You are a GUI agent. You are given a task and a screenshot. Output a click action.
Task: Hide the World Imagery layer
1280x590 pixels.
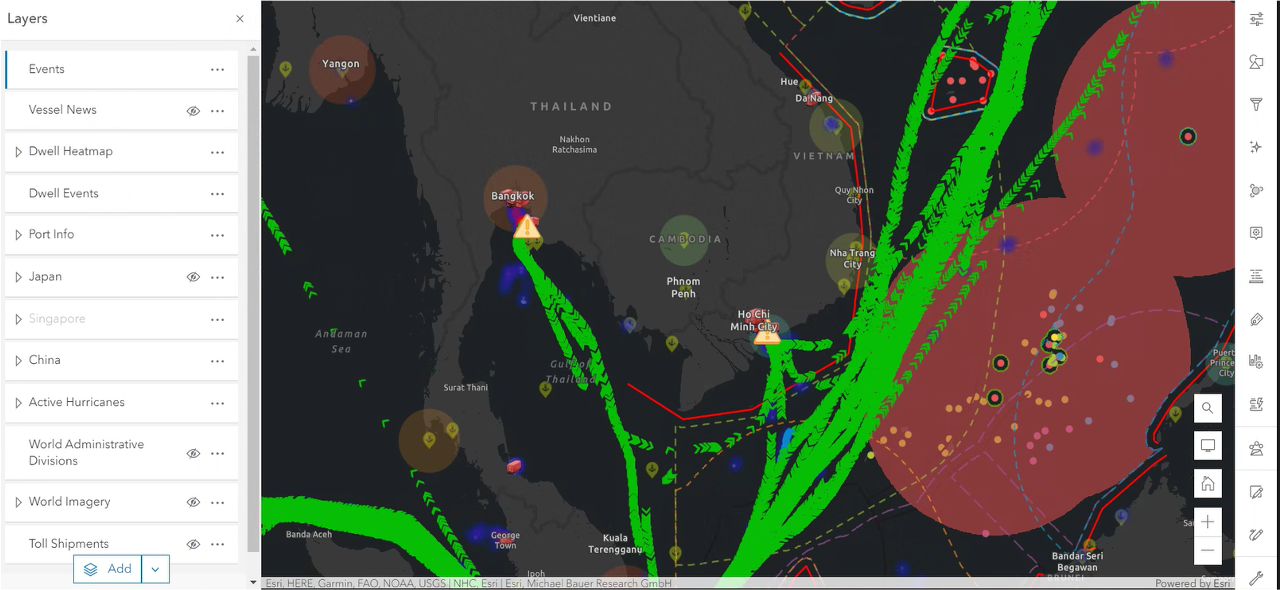[193, 502]
